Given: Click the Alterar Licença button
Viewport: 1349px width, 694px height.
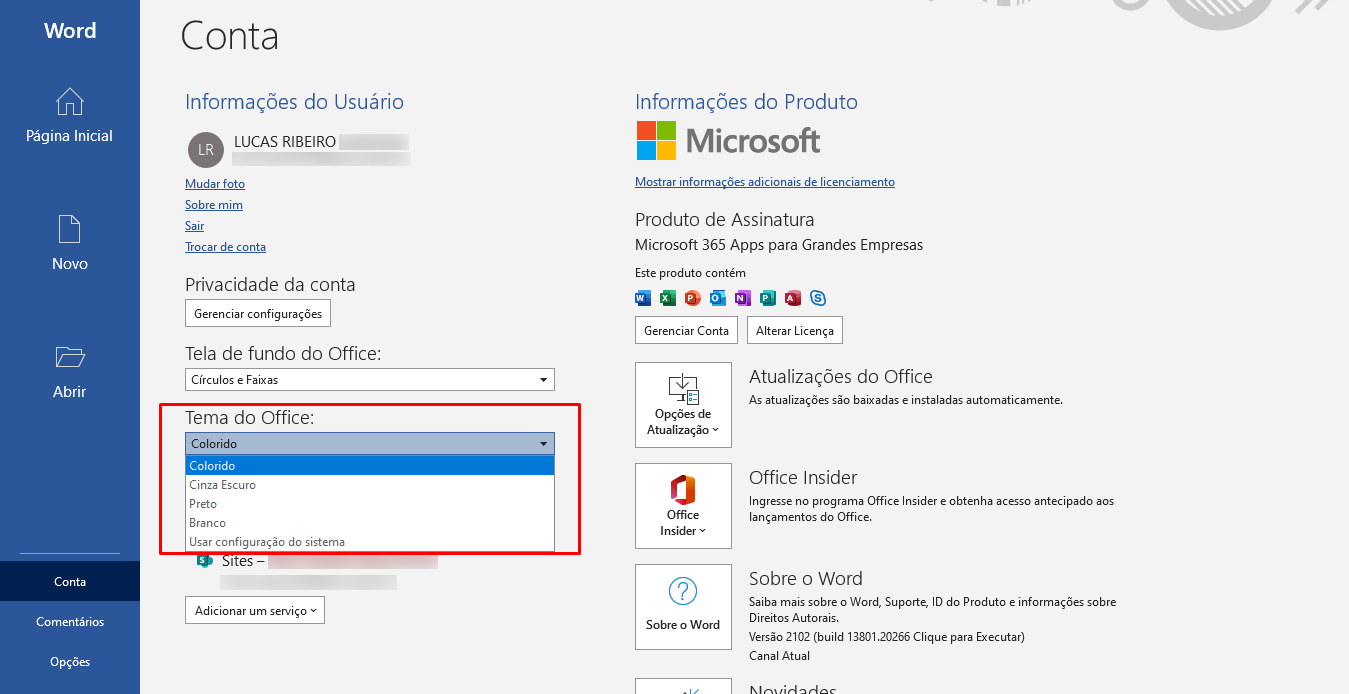Looking at the screenshot, I should 794,330.
